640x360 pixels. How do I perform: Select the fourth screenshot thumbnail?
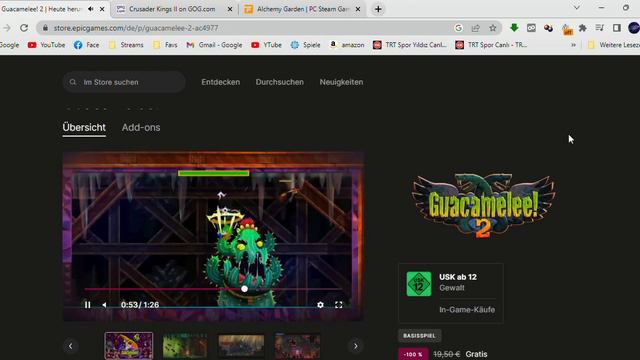[297, 346]
